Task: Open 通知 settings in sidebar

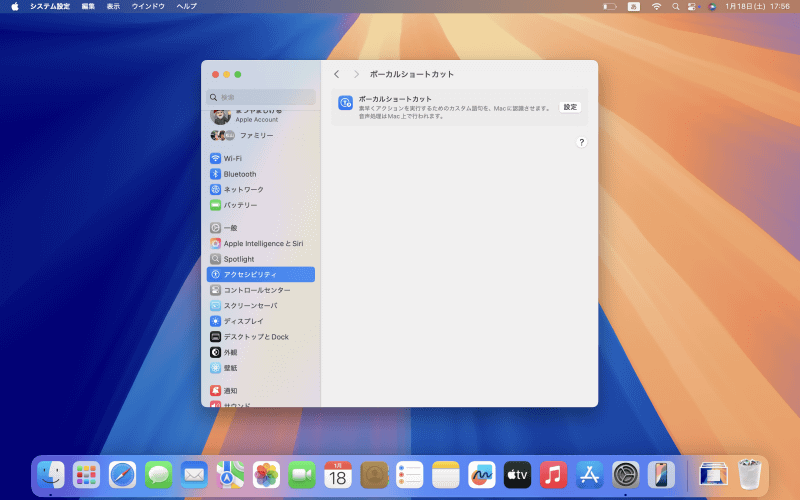Action: click(x=261, y=390)
